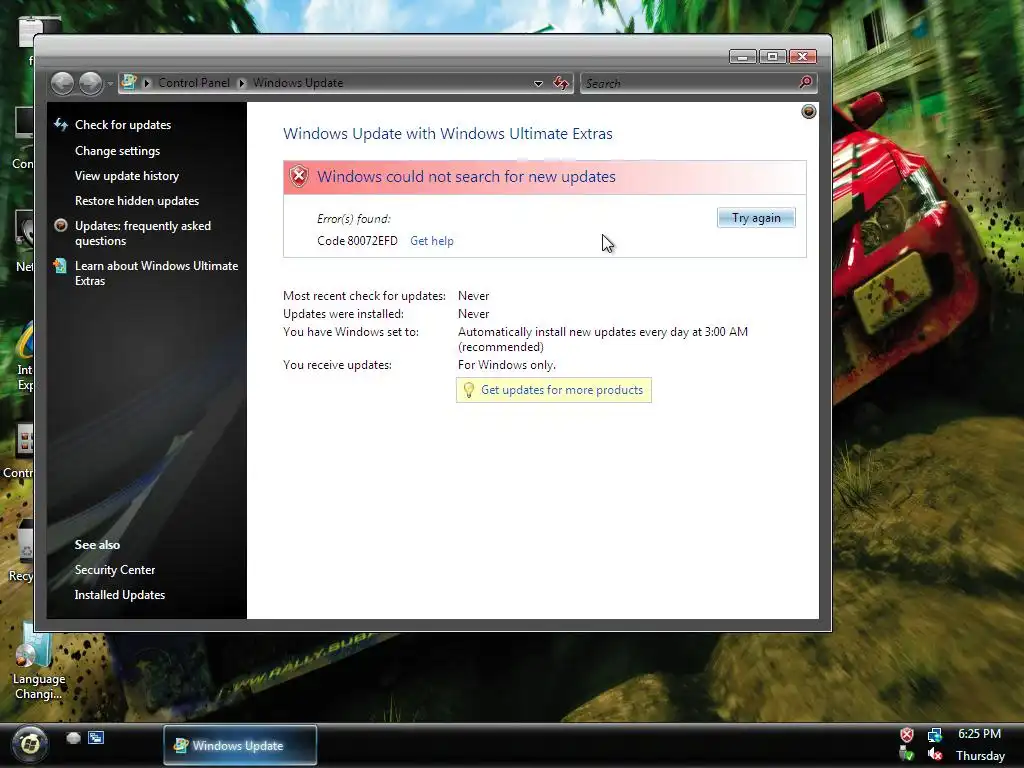The height and width of the screenshot is (768, 1024).
Task: Click the Check for updates arrows icon
Action: (x=61, y=124)
